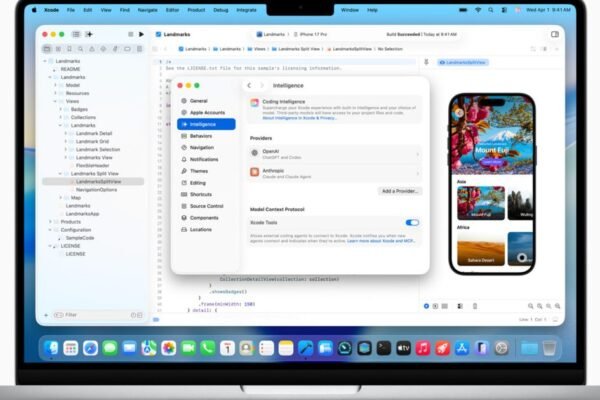The height and width of the screenshot is (400, 600).
Task: Expand the Collections folder
Action: click(60, 118)
